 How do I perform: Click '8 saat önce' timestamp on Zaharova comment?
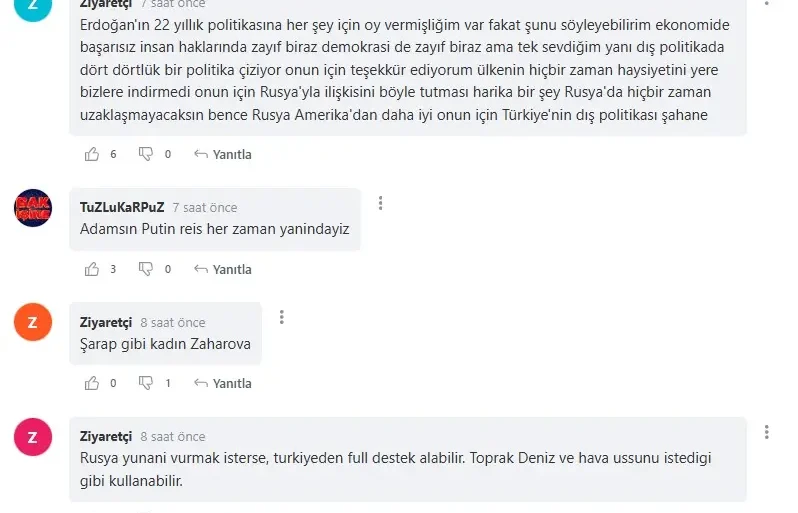173,323
